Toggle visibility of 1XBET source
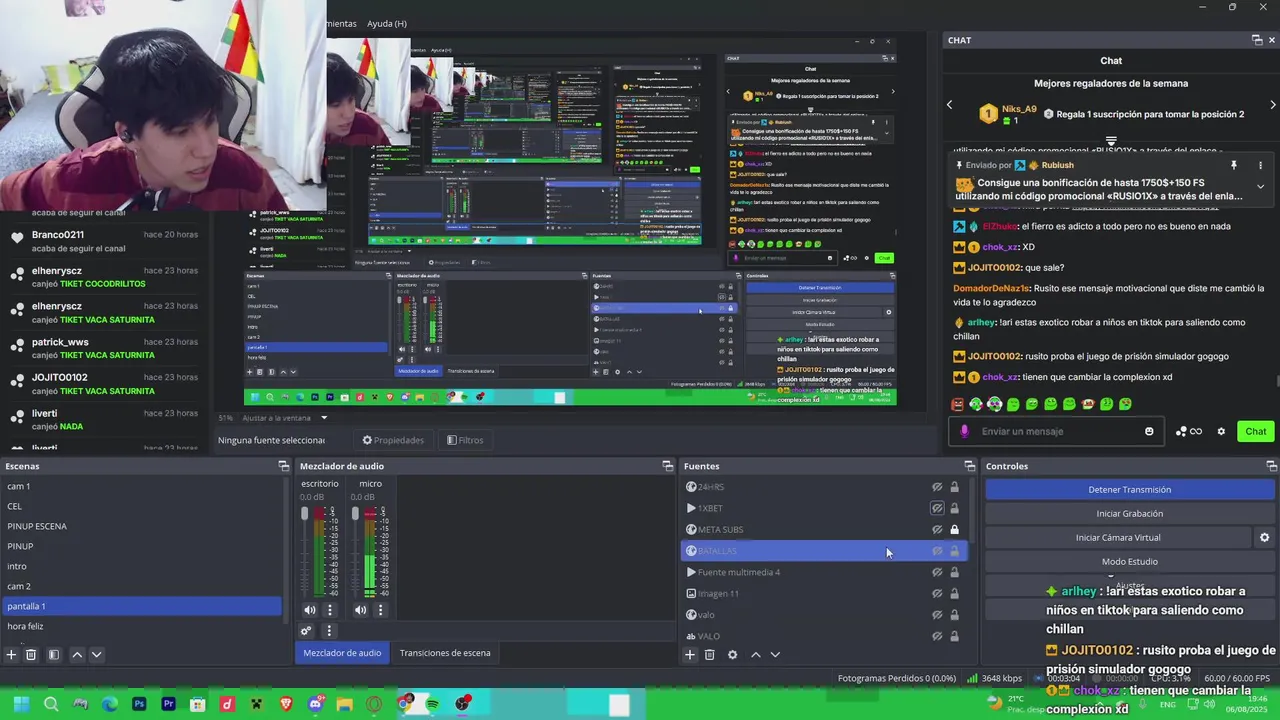The image size is (1280, 720). click(937, 508)
